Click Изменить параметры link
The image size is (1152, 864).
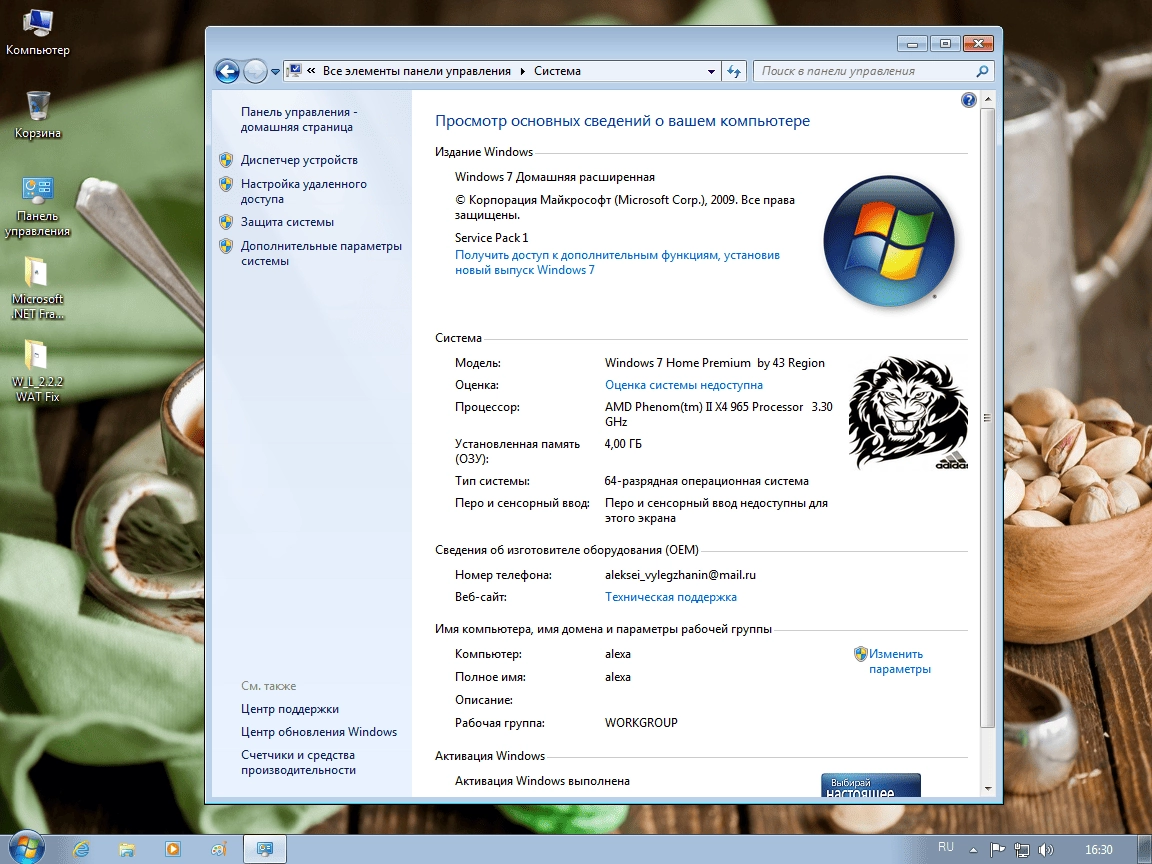[x=899, y=661]
